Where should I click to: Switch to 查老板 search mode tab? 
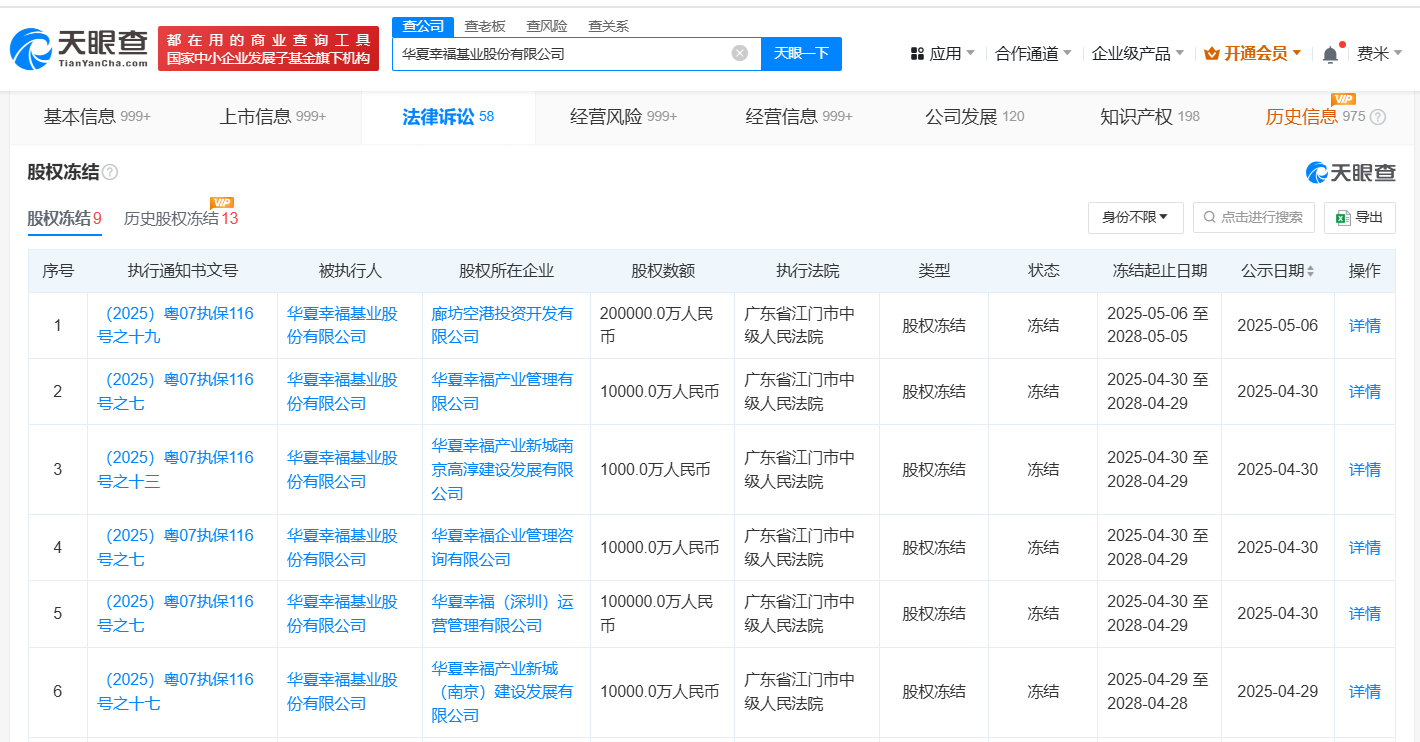(484, 26)
